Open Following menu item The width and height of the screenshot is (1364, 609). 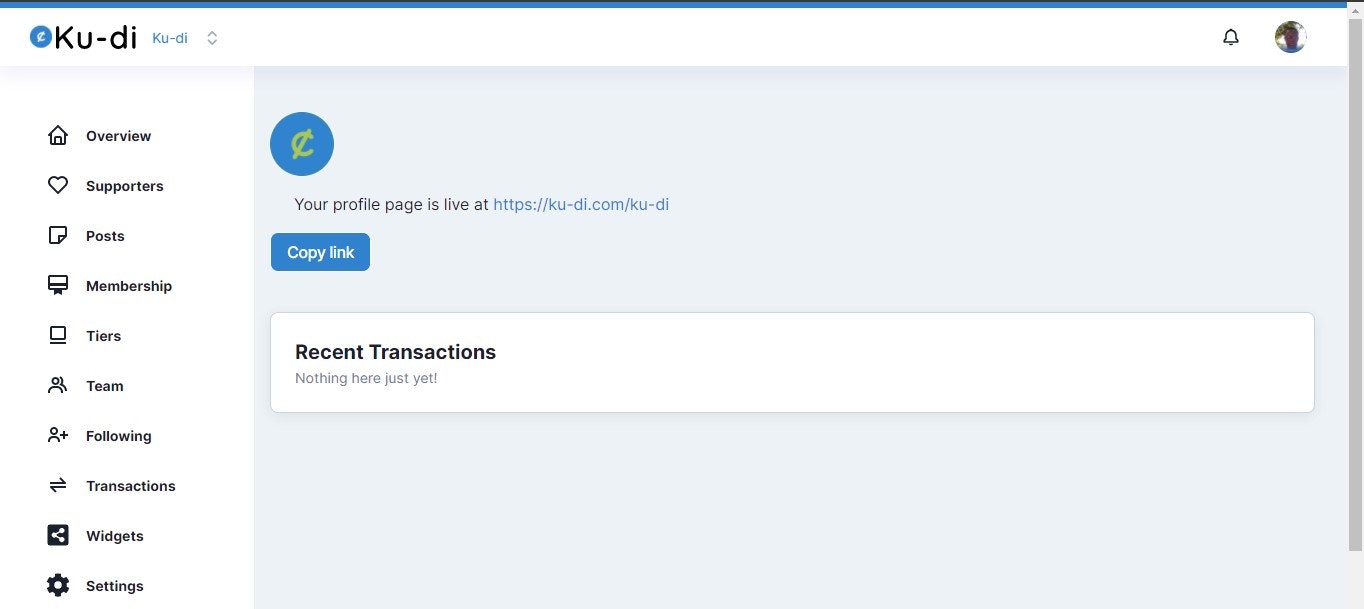point(119,436)
